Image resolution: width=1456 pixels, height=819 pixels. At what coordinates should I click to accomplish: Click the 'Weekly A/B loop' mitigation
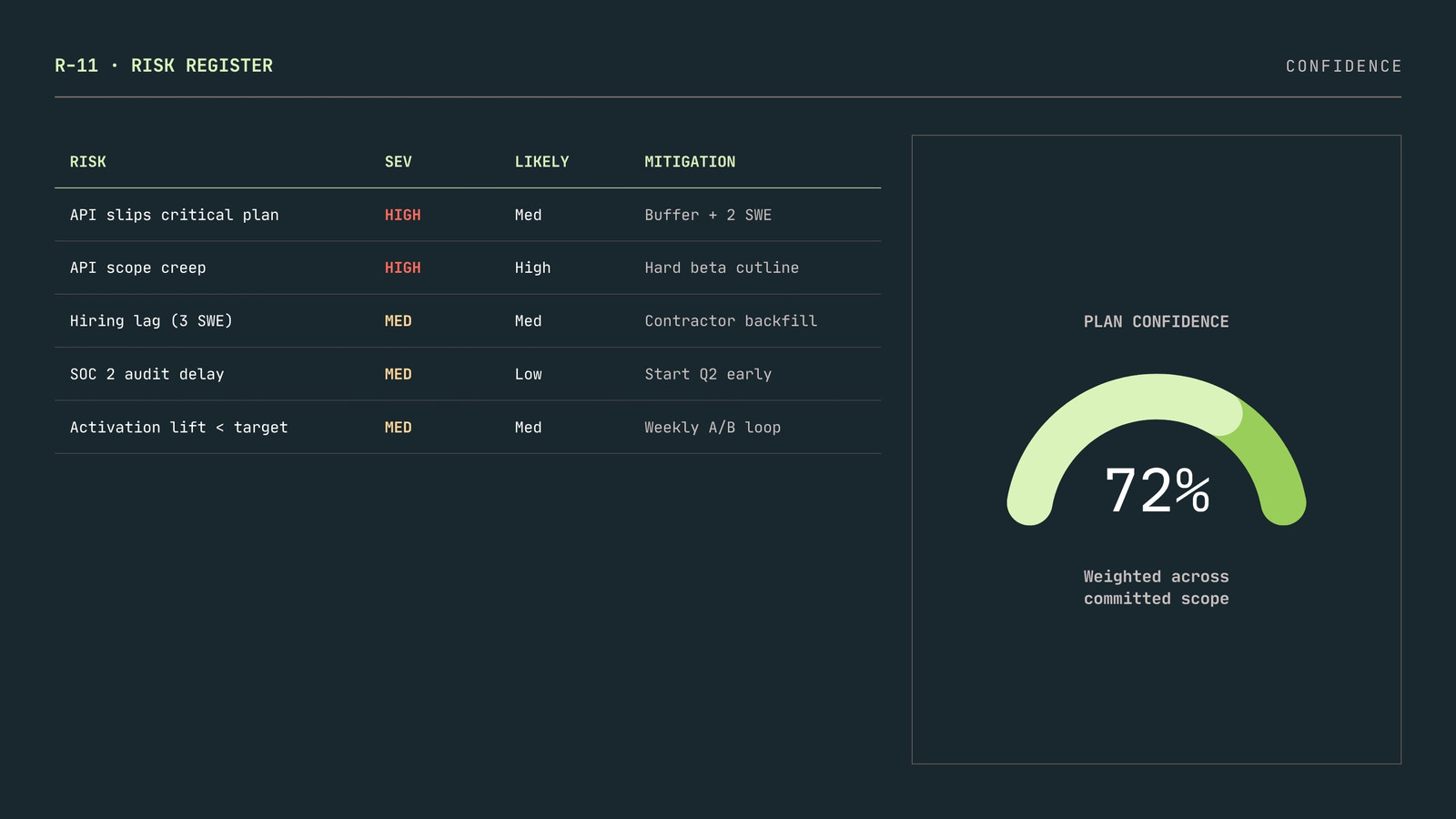pyautogui.click(x=713, y=427)
